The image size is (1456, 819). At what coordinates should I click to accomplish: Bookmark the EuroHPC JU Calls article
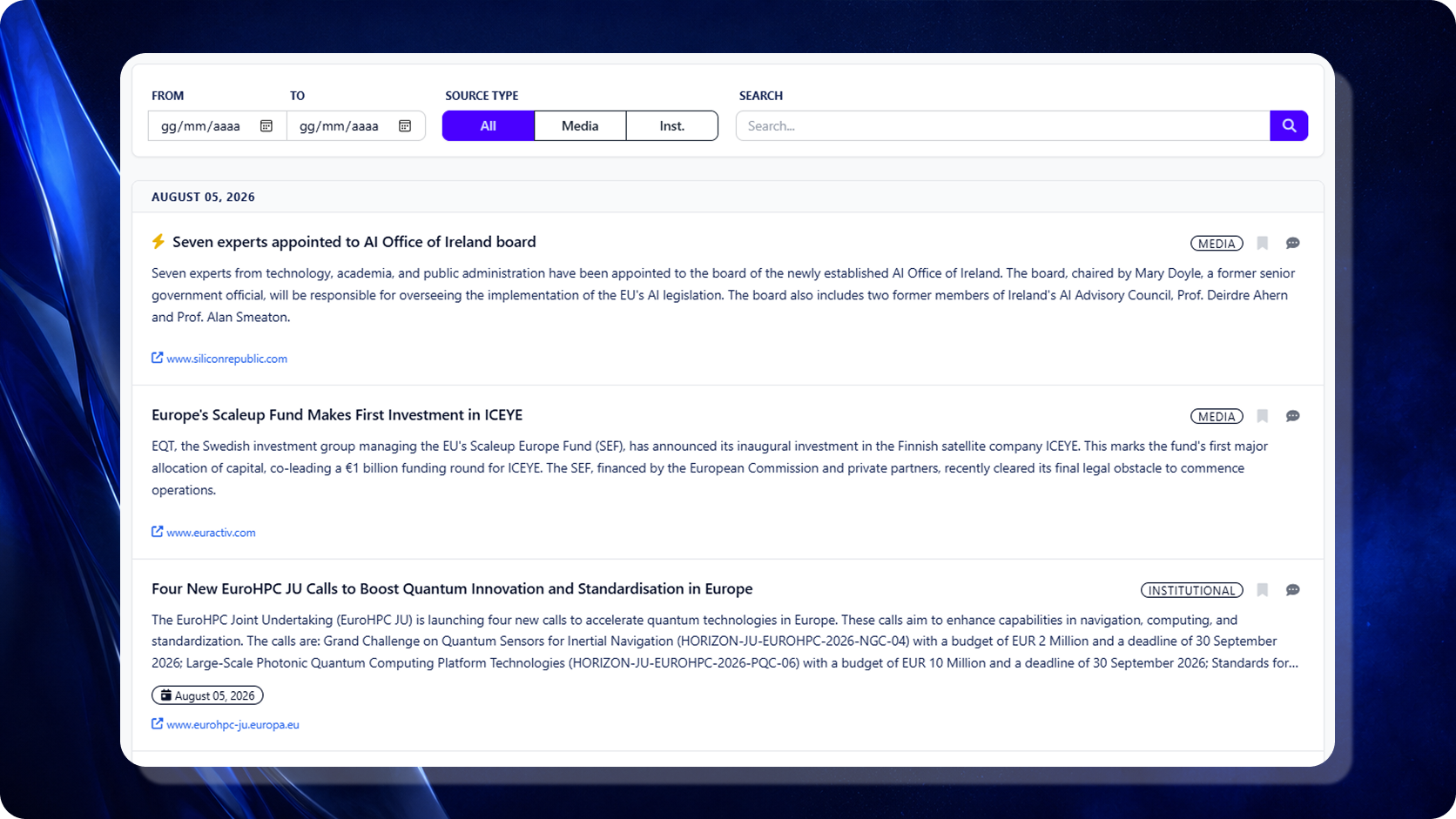1263,590
